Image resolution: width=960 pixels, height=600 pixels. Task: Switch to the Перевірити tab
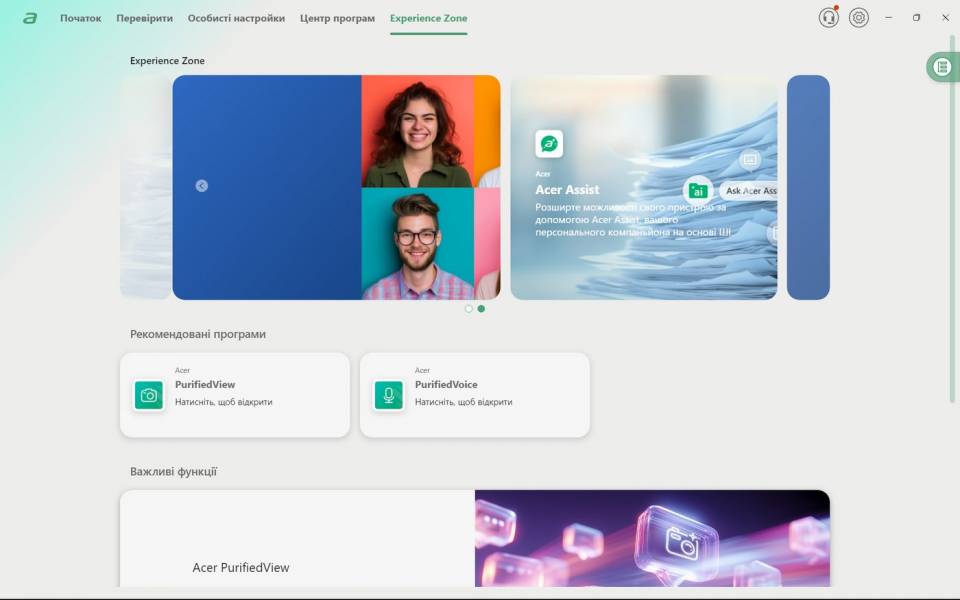pos(144,18)
